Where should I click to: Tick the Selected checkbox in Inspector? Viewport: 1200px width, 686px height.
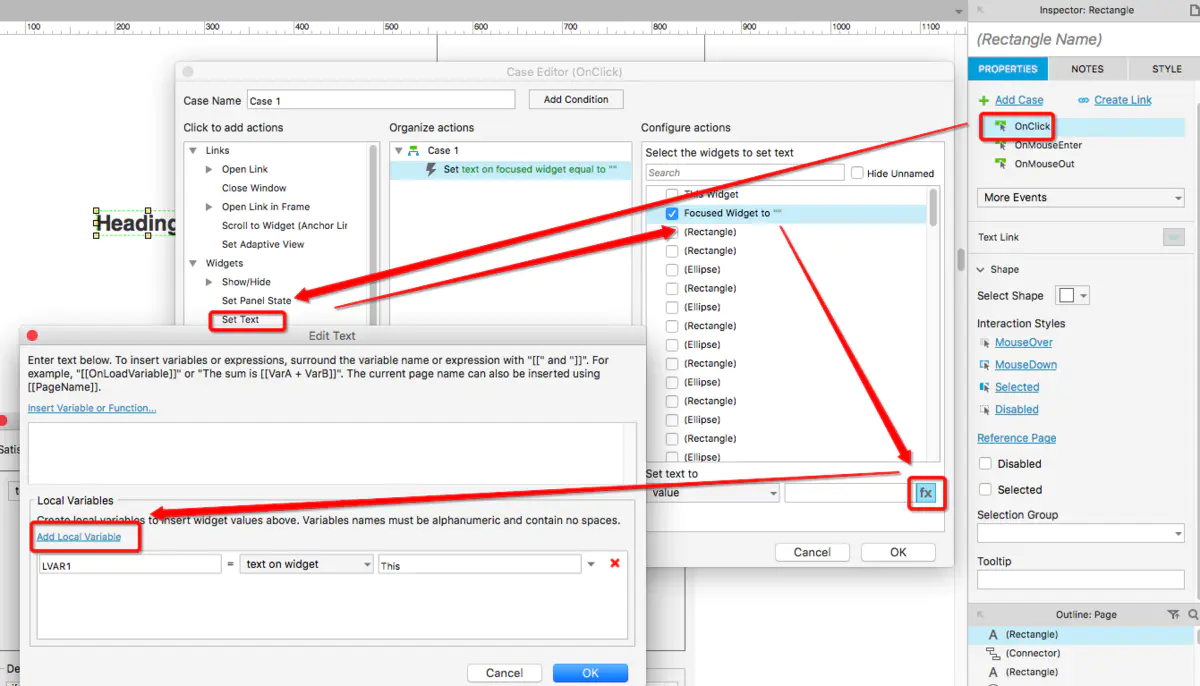[985, 490]
